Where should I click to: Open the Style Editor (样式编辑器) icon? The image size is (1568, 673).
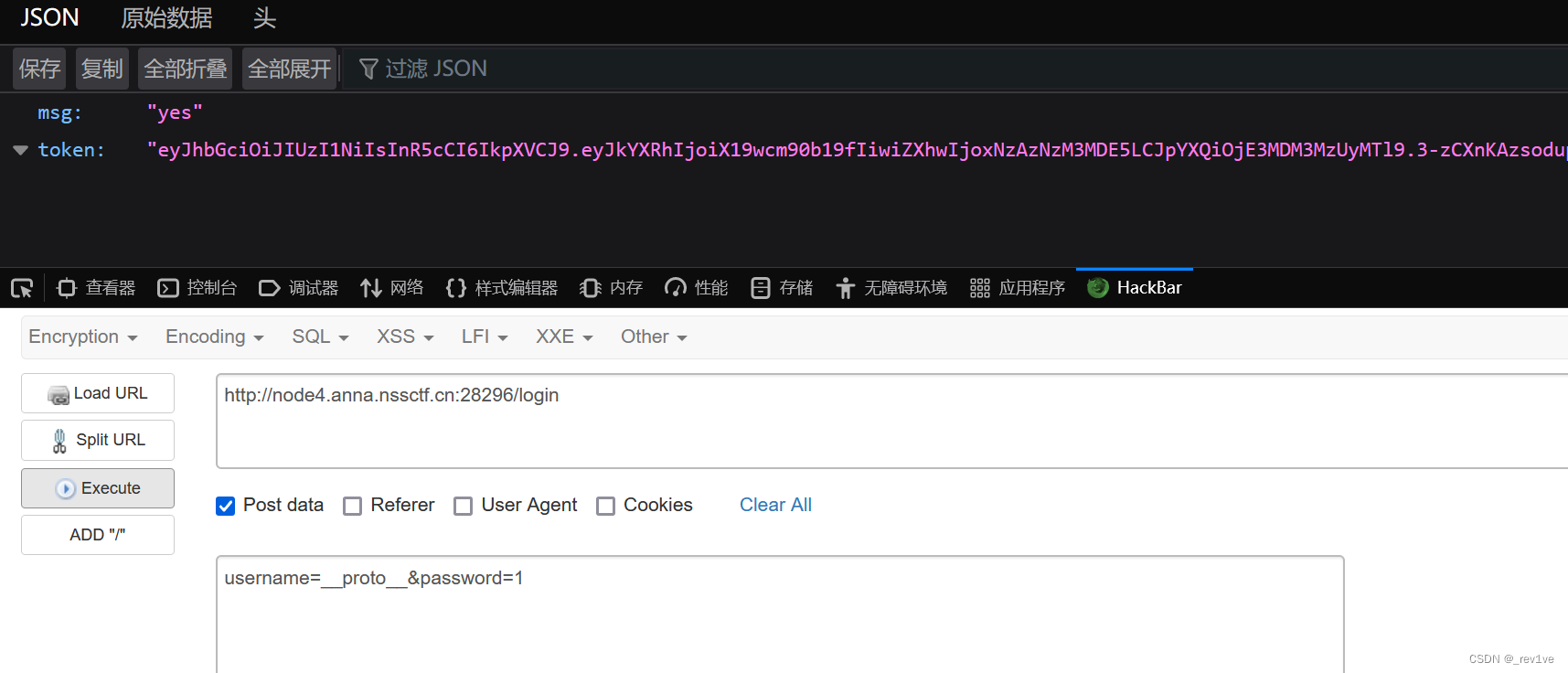point(456,288)
